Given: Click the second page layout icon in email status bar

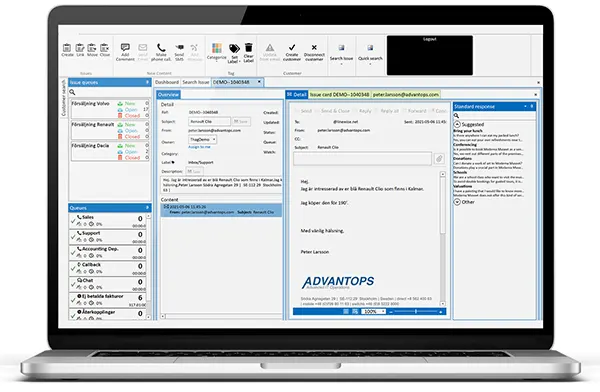Looking at the screenshot, I should coord(355,312).
